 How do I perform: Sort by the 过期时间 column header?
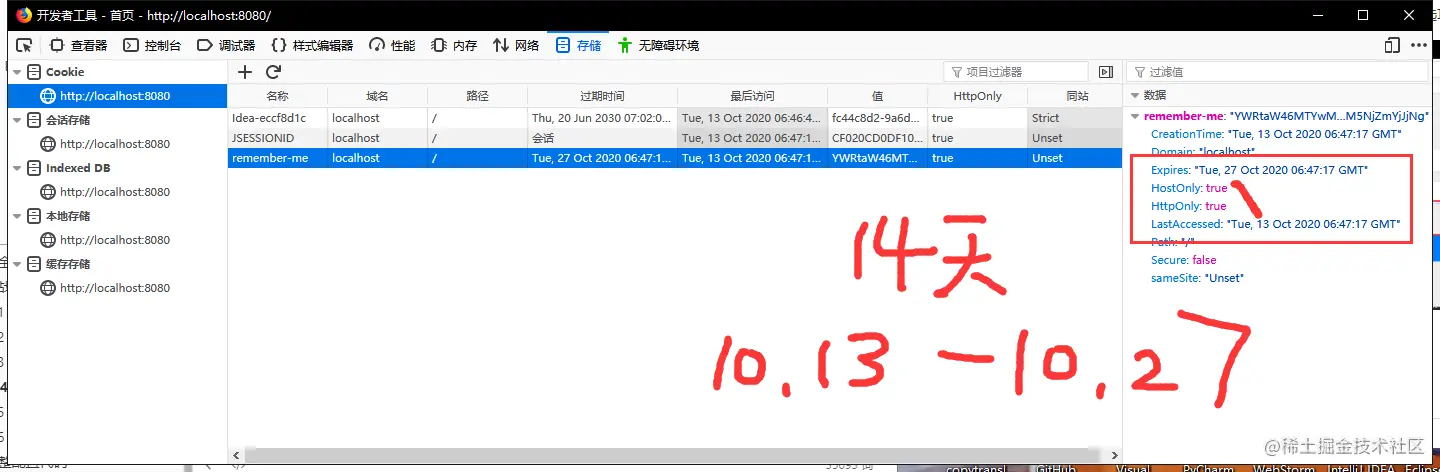pyautogui.click(x=602, y=96)
